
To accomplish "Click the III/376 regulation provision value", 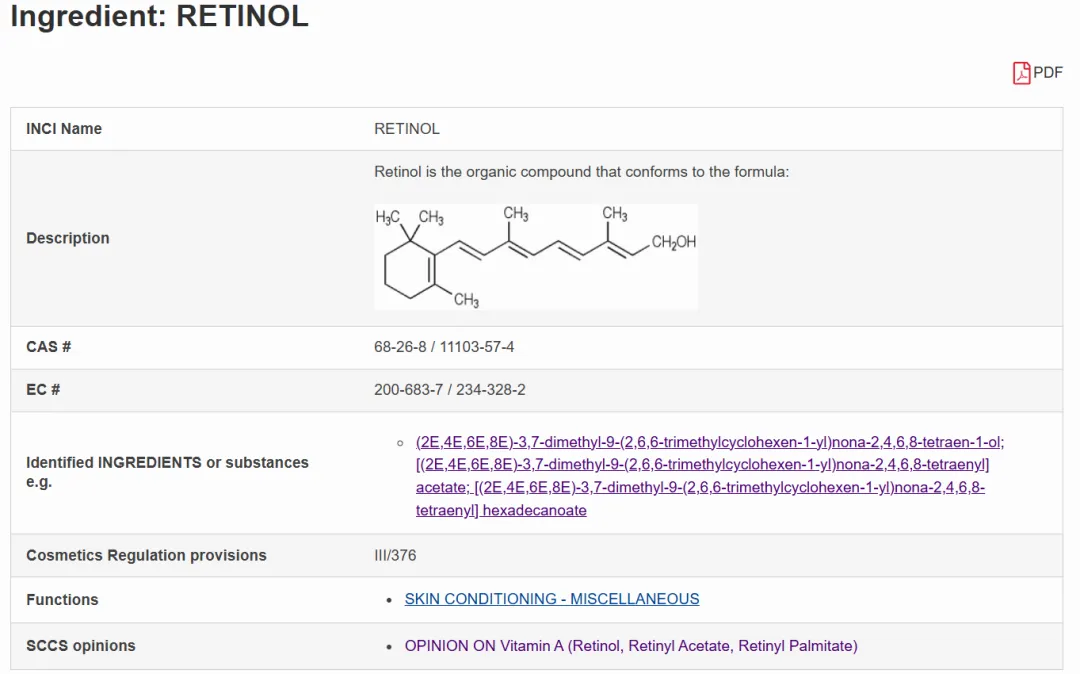I will coord(395,555).
